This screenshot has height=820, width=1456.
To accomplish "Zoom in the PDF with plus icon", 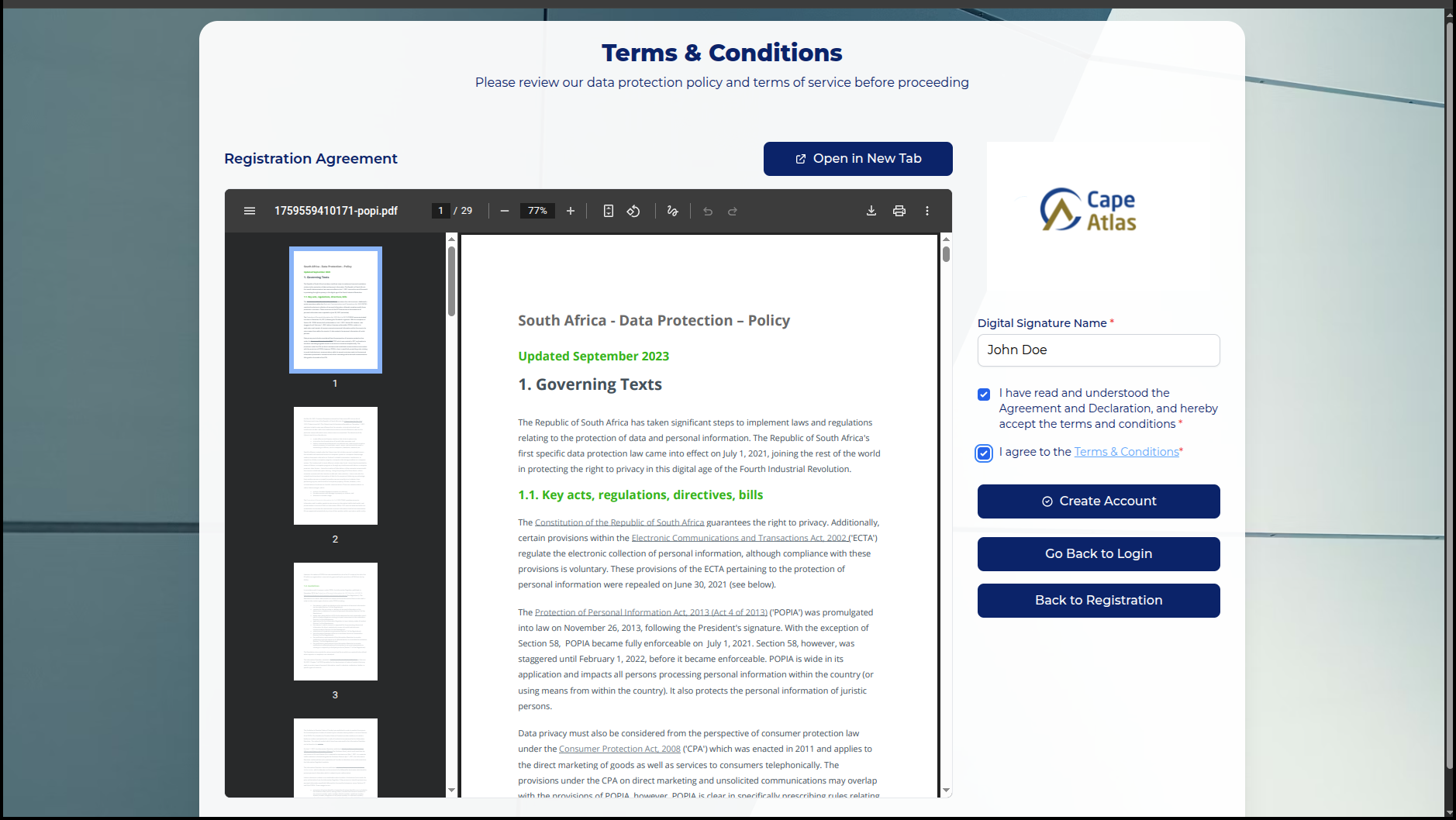I will 571,211.
